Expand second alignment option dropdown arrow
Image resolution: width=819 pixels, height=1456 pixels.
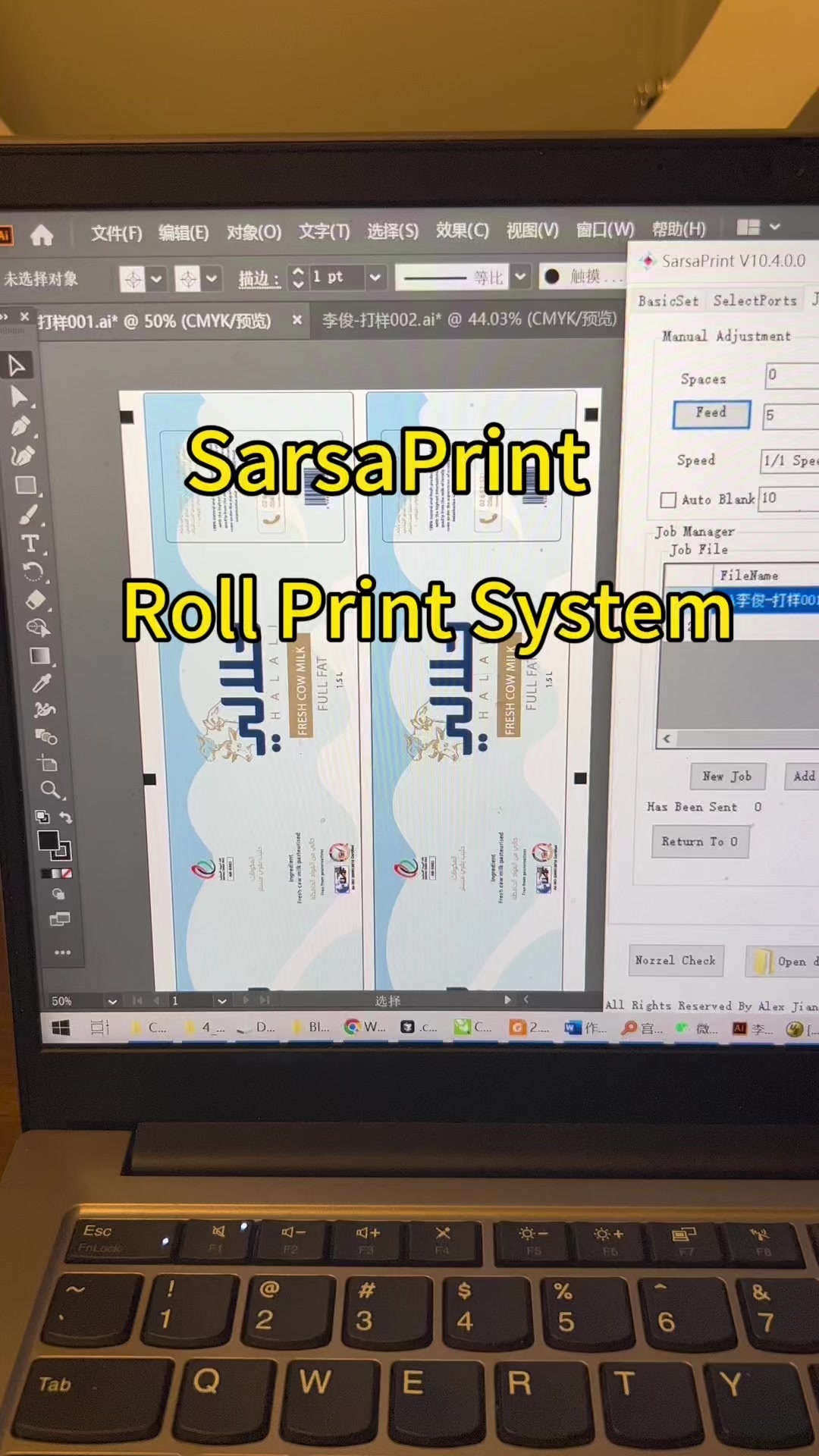pyautogui.click(x=212, y=278)
